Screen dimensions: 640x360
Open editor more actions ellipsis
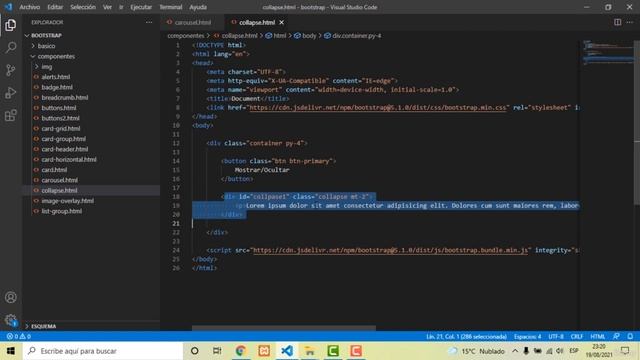pos(630,22)
